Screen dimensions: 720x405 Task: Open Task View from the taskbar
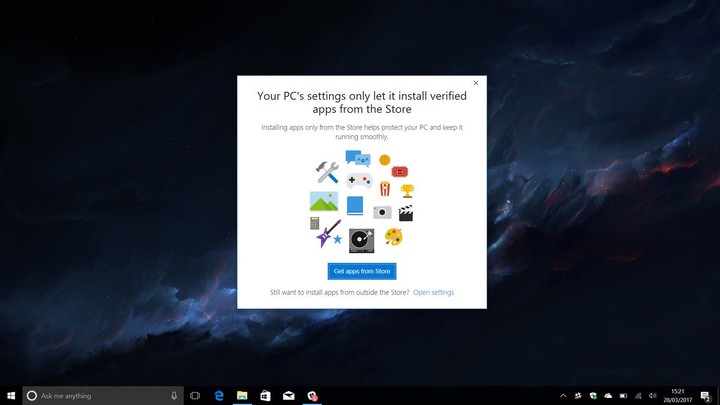click(195, 396)
